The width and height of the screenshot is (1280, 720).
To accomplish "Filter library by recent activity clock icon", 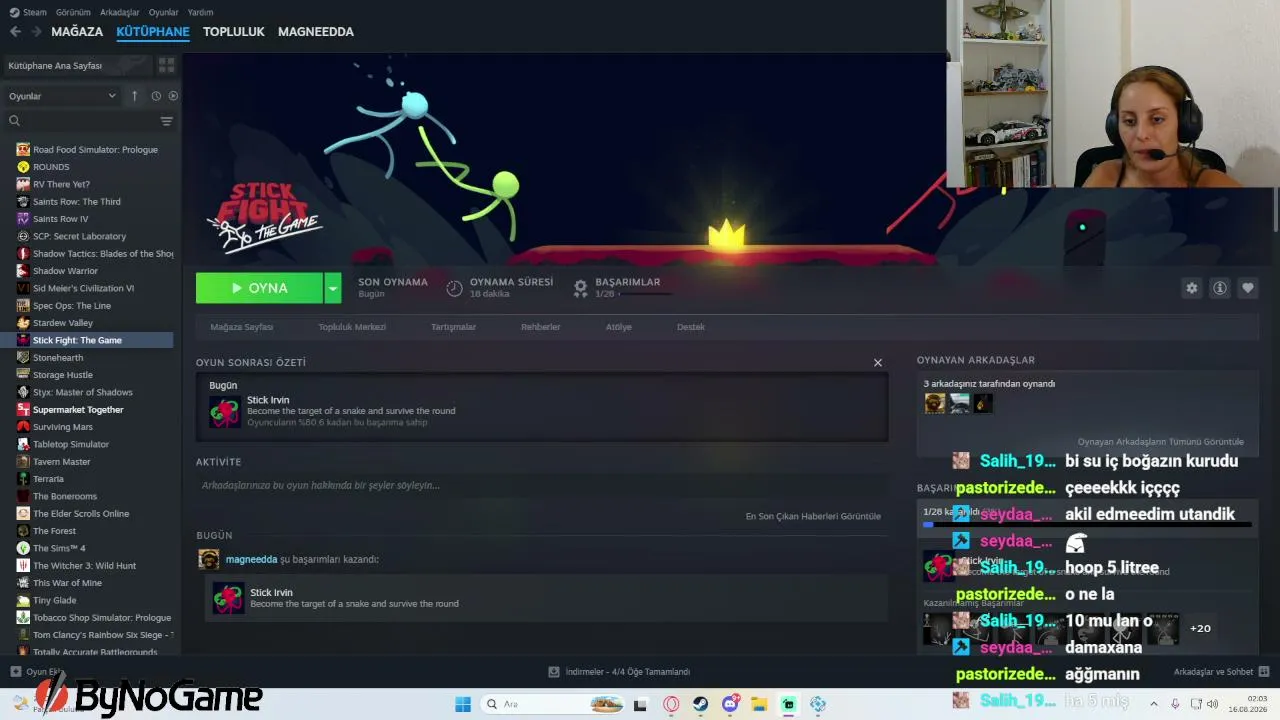I will tap(156, 96).
